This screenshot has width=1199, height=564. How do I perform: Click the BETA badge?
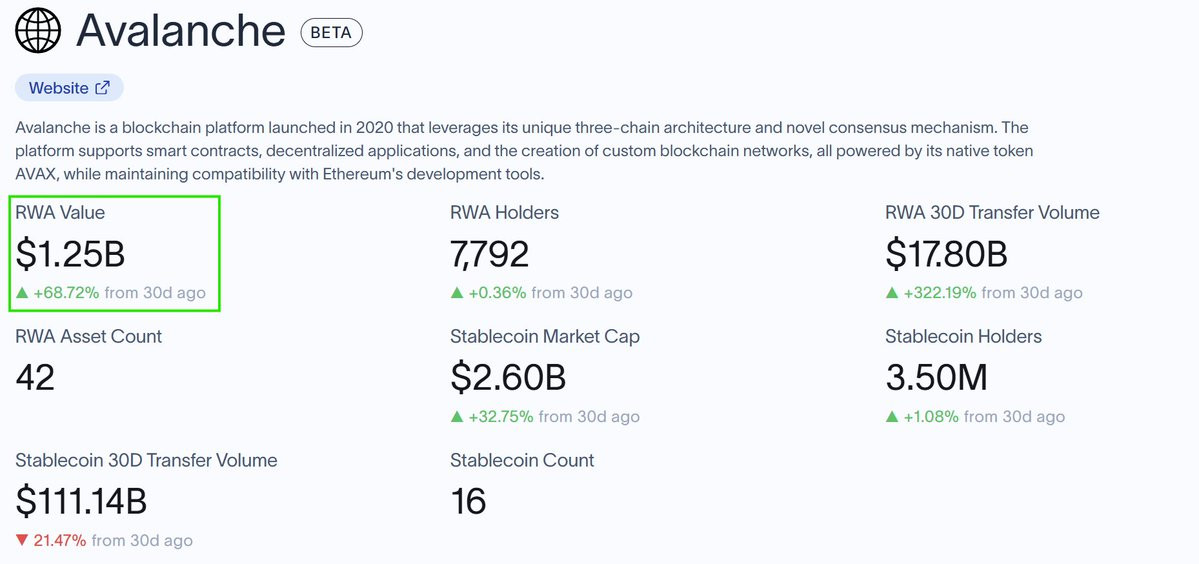coord(331,33)
